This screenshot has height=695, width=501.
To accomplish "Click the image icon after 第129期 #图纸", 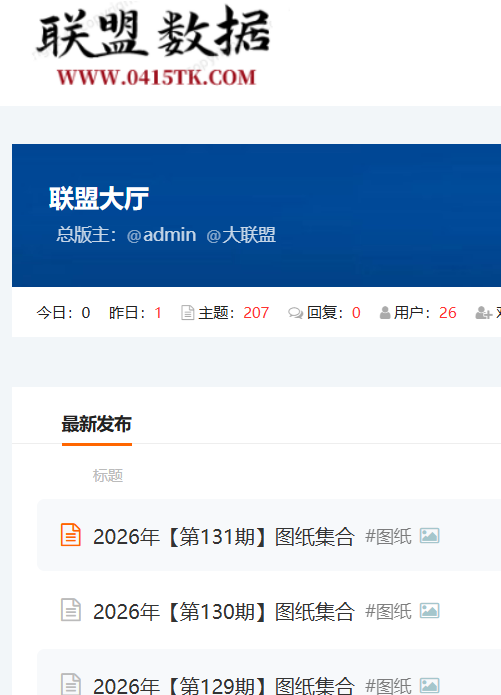I will (430, 685).
